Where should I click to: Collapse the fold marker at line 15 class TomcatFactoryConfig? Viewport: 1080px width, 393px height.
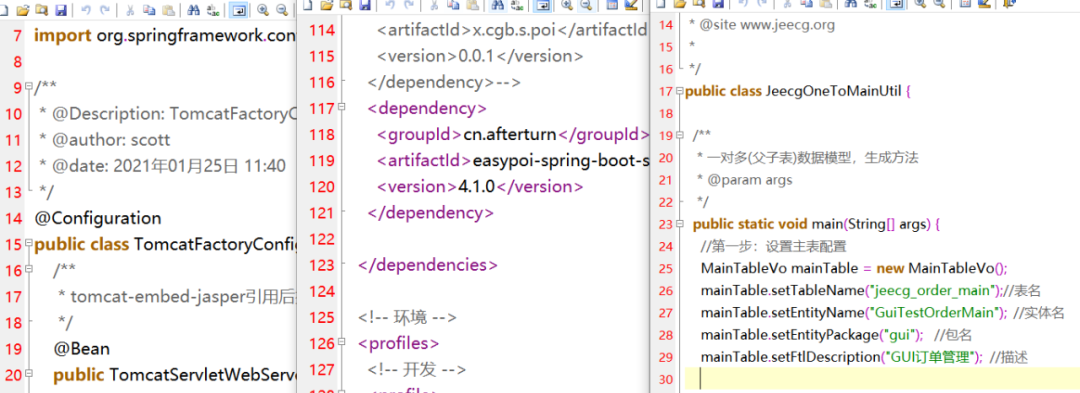pyautogui.click(x=28, y=244)
